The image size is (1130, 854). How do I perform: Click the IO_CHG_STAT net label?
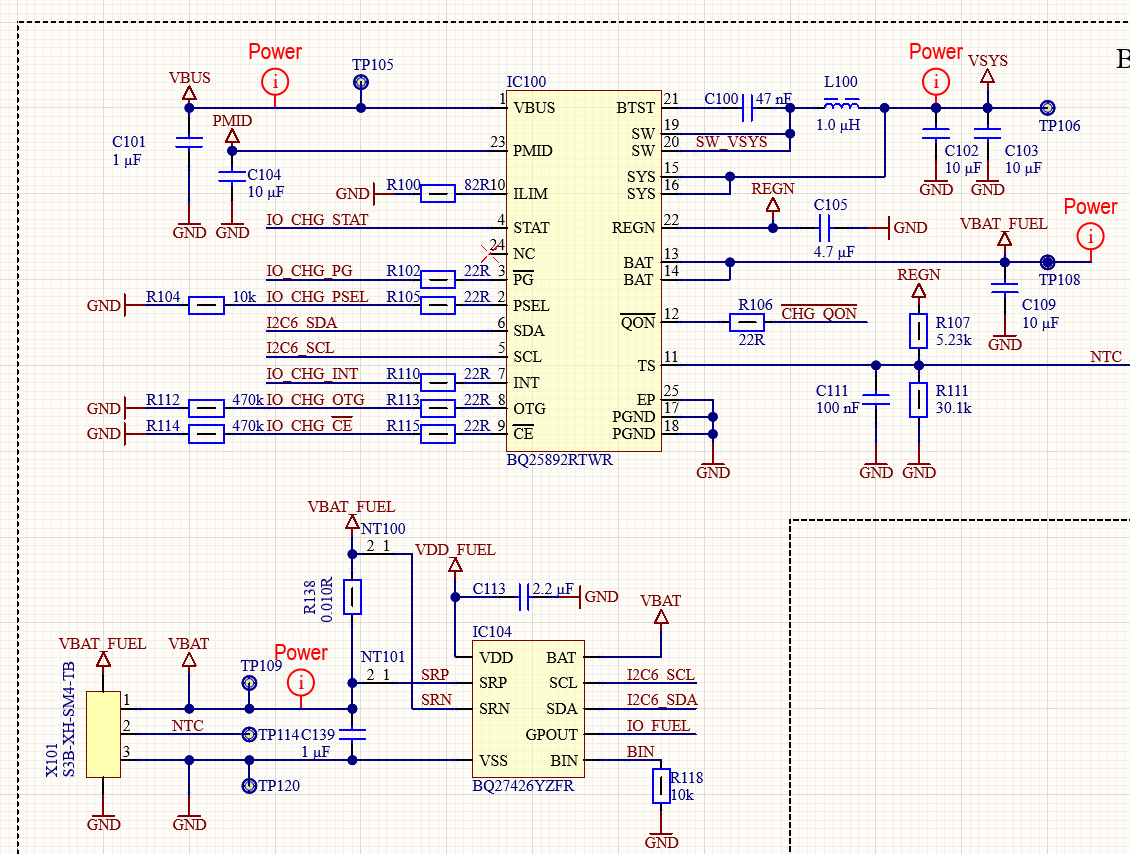point(317,220)
